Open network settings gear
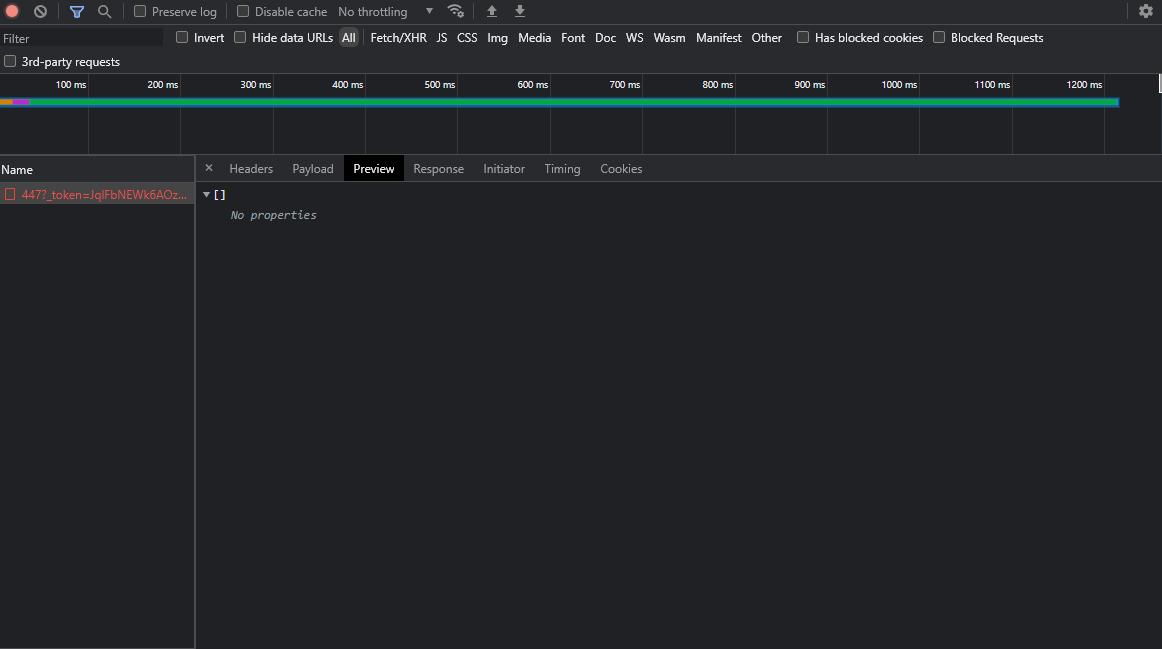The height and width of the screenshot is (649, 1162). coord(1146,11)
